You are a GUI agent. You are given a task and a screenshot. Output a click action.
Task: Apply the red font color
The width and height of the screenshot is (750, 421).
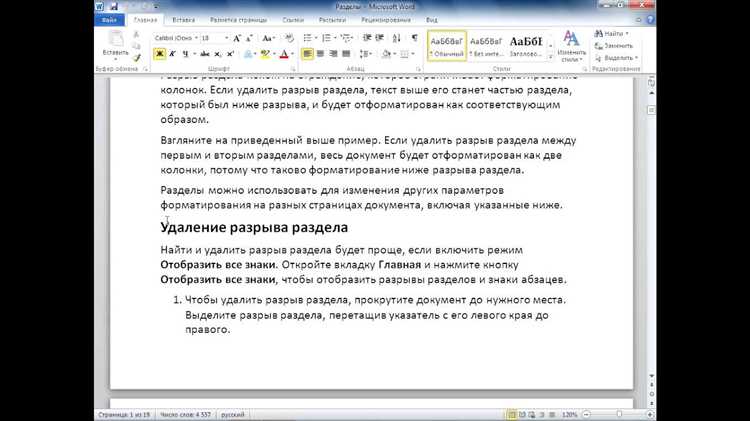click(x=284, y=54)
